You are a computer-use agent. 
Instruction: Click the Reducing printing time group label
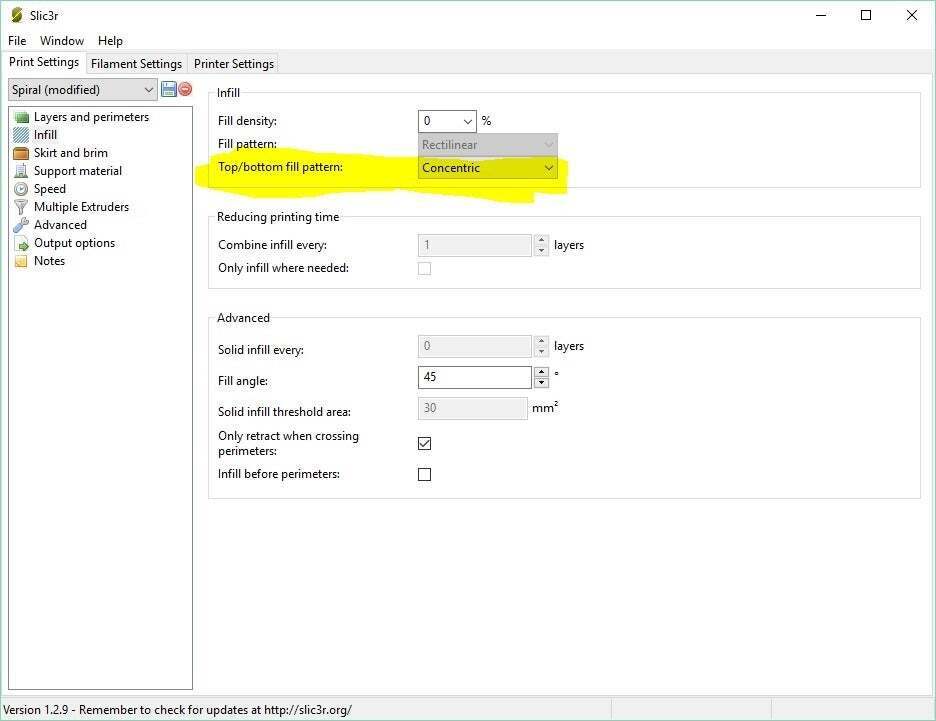click(278, 217)
